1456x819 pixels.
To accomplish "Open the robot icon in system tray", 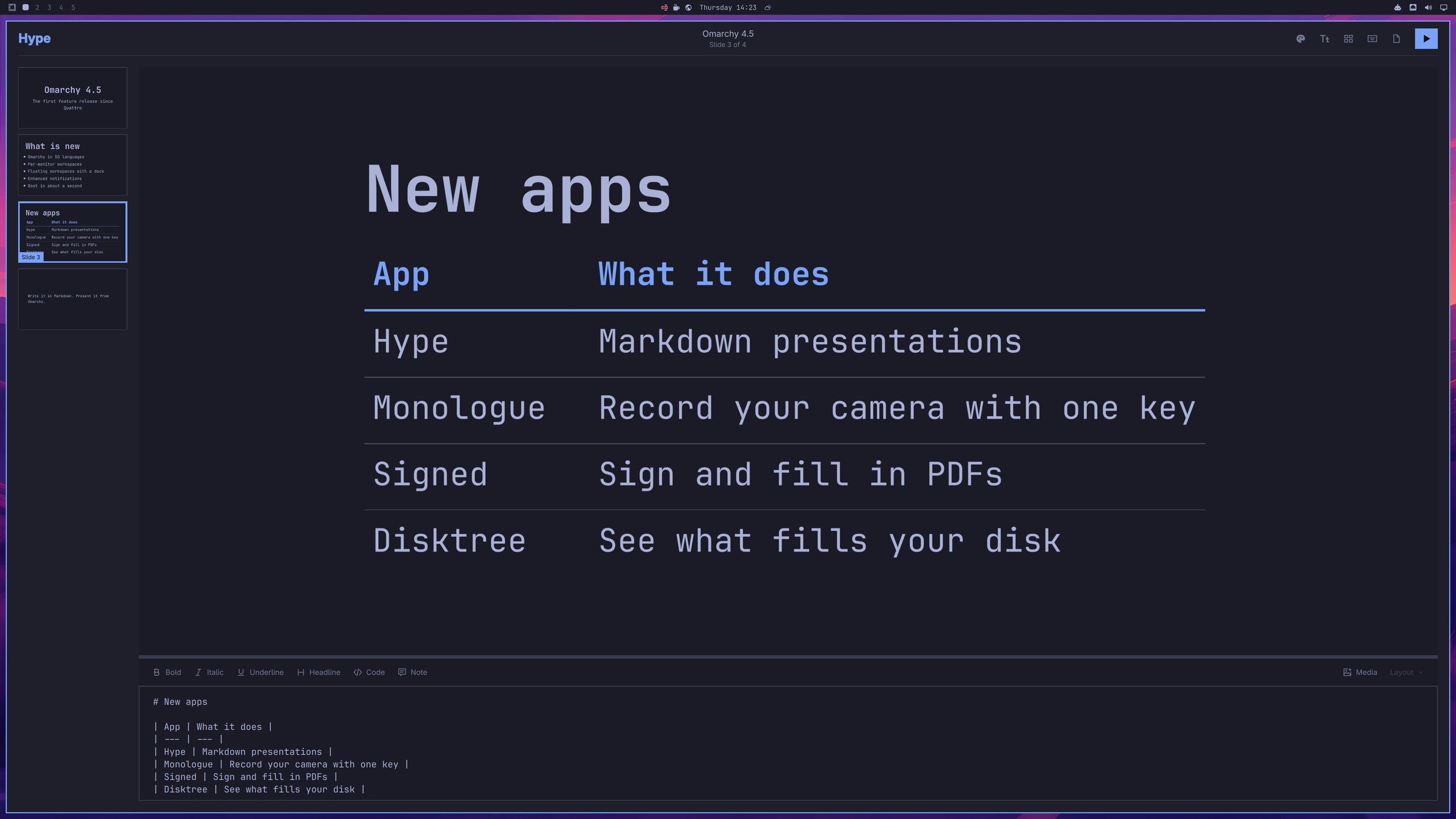I will (x=1397, y=7).
